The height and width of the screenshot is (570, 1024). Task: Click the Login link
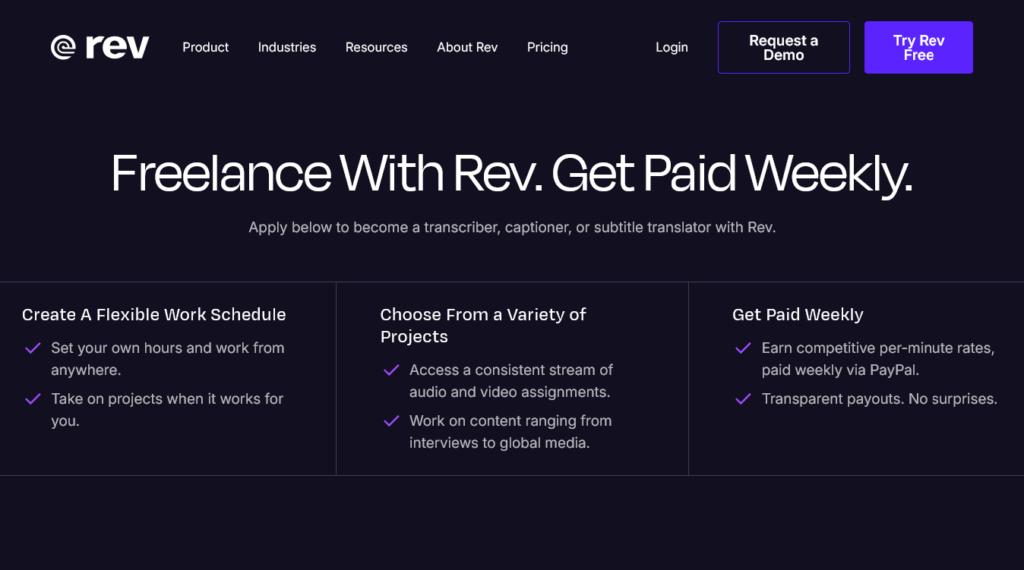(x=671, y=47)
